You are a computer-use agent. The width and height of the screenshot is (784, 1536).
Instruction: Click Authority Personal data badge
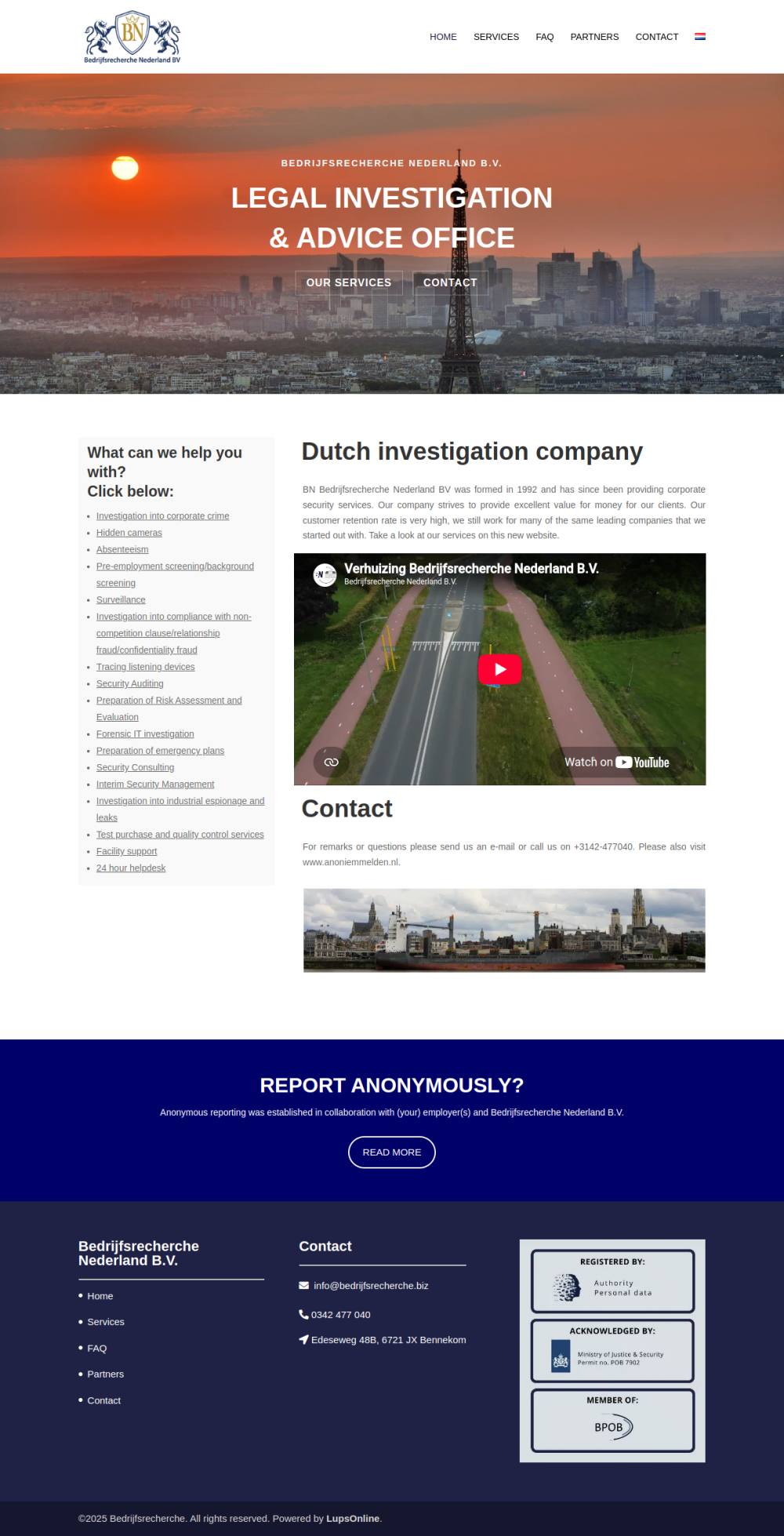[x=613, y=1281]
